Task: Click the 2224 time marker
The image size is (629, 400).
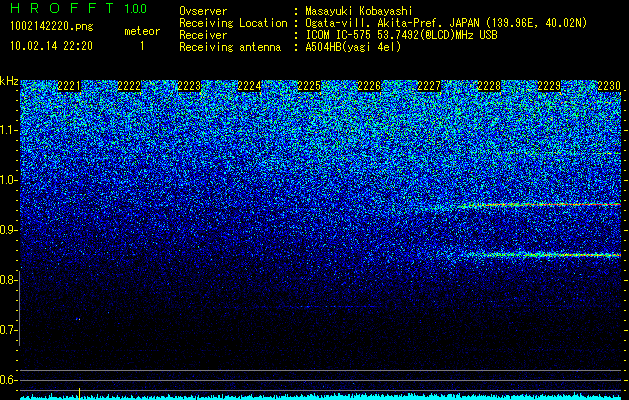Action: [x=249, y=86]
